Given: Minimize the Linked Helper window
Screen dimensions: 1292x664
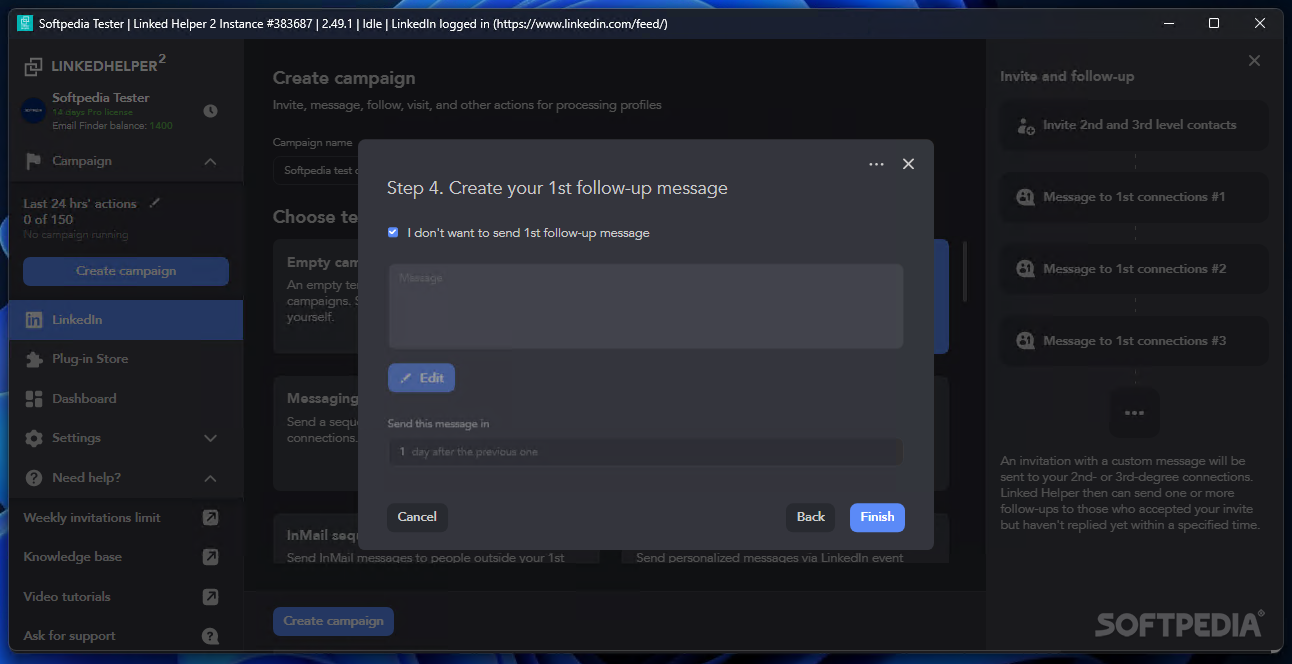Looking at the screenshot, I should [x=1167, y=23].
